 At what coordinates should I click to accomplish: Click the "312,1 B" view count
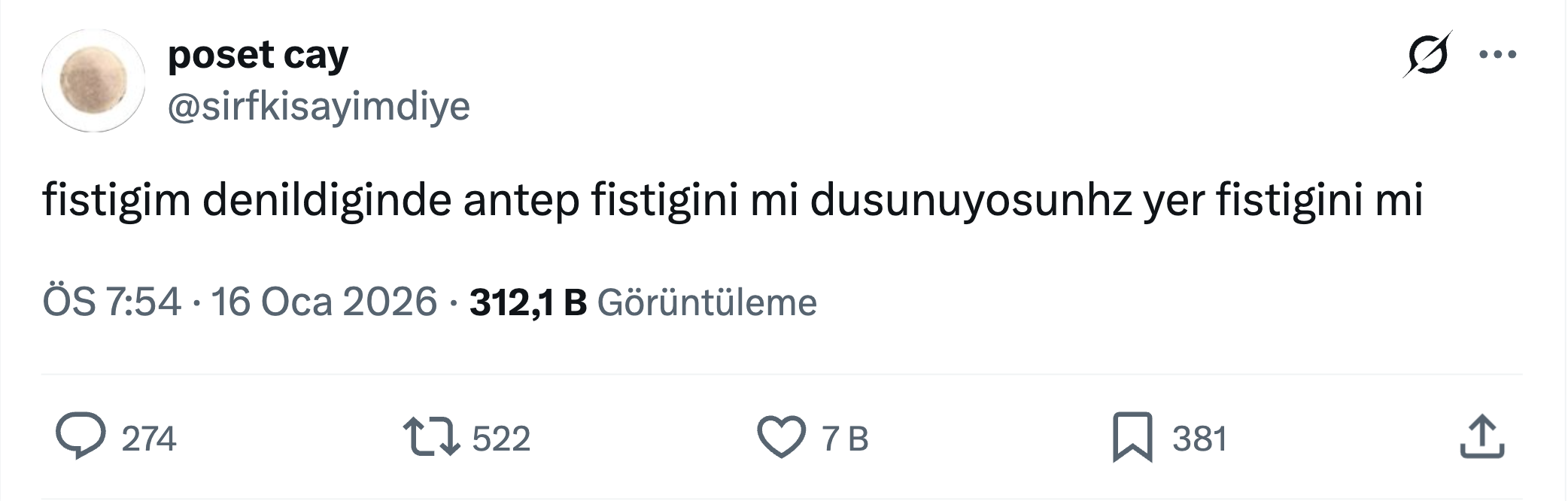[527, 302]
